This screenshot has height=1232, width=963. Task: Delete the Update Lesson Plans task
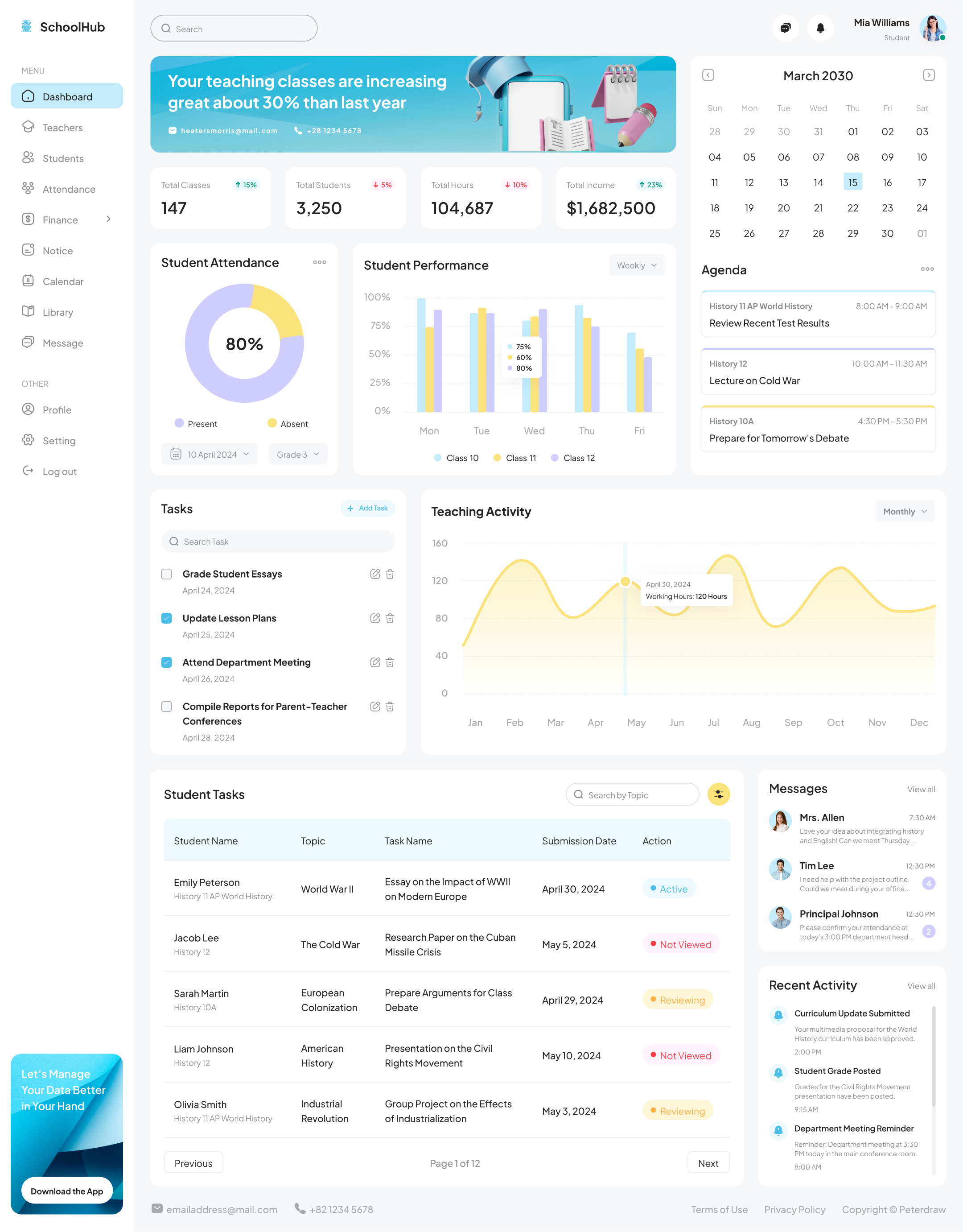(390, 618)
